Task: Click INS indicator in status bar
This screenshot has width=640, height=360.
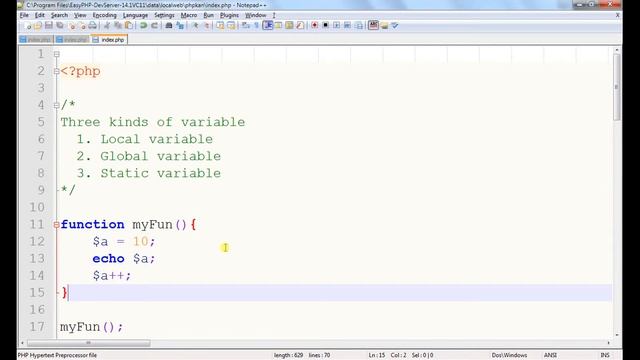Action: (605, 355)
